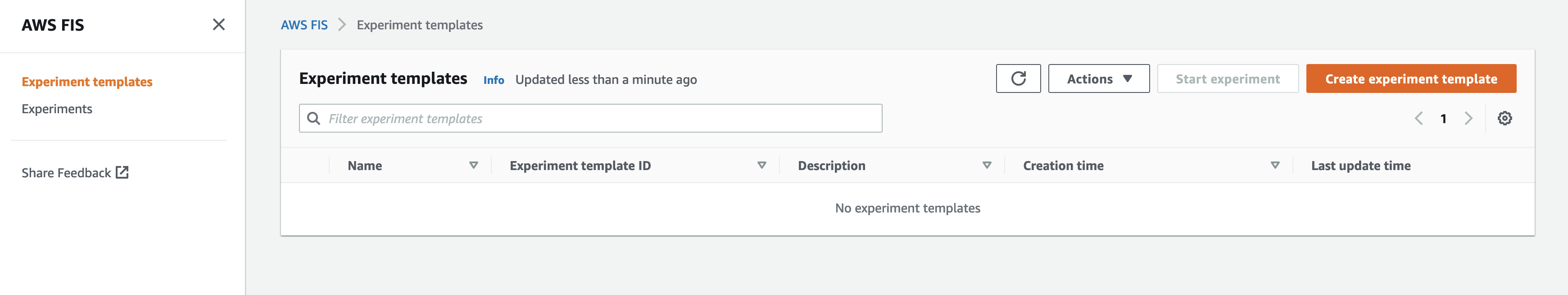Click the Last update time column header
Screen dimensions: 1568x295
pyautogui.click(x=1360, y=166)
